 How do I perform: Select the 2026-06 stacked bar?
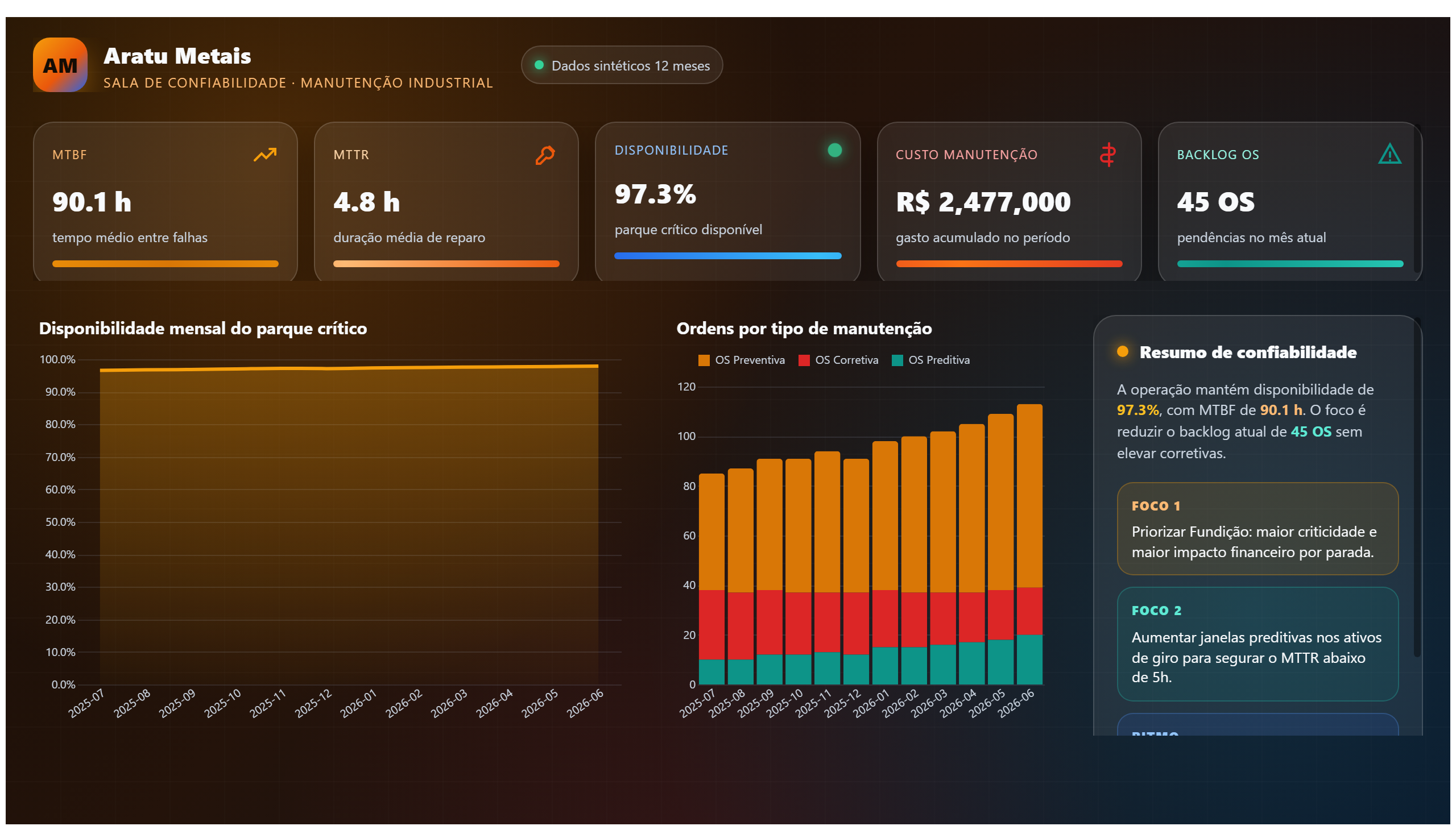coord(1029,545)
